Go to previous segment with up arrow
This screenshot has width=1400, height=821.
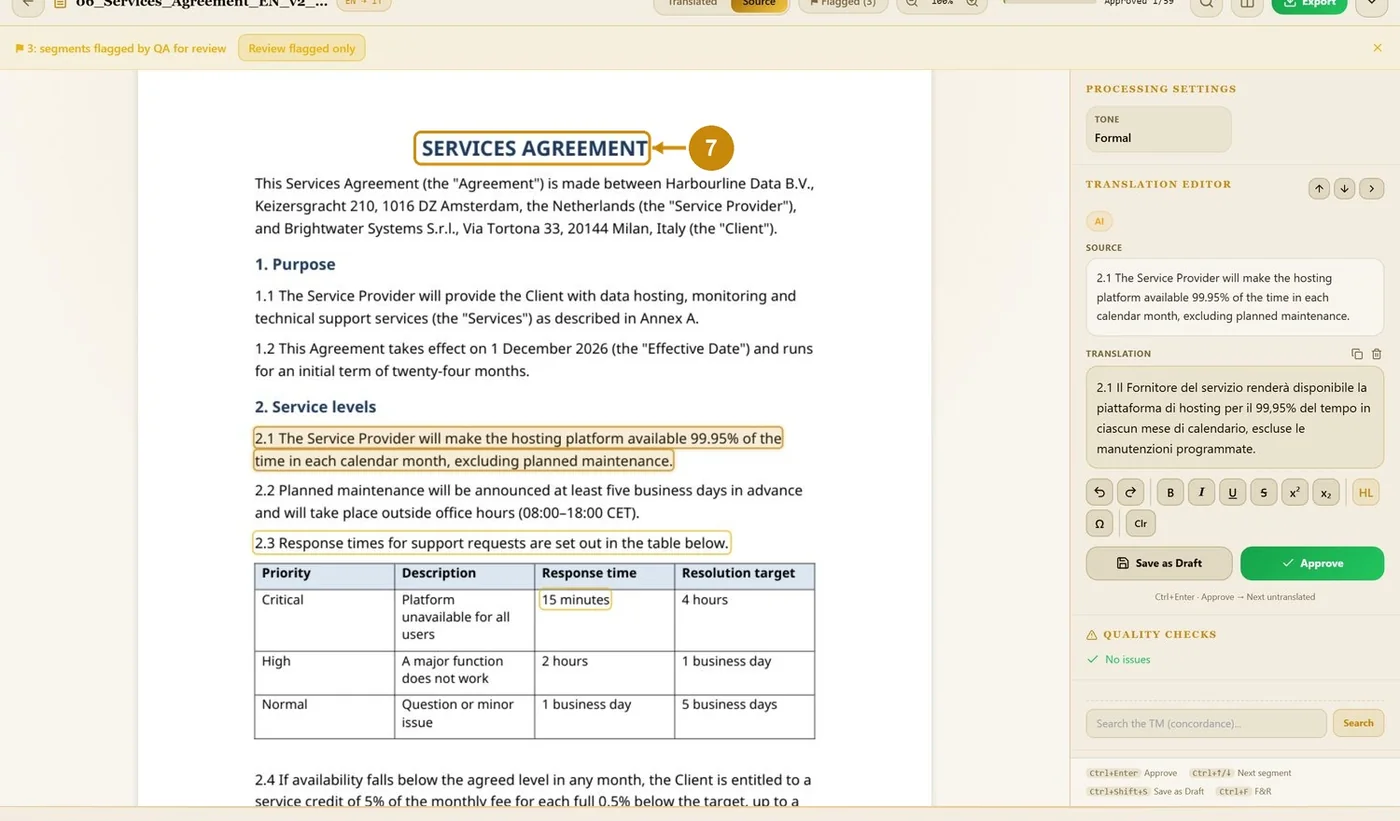[1319, 188]
